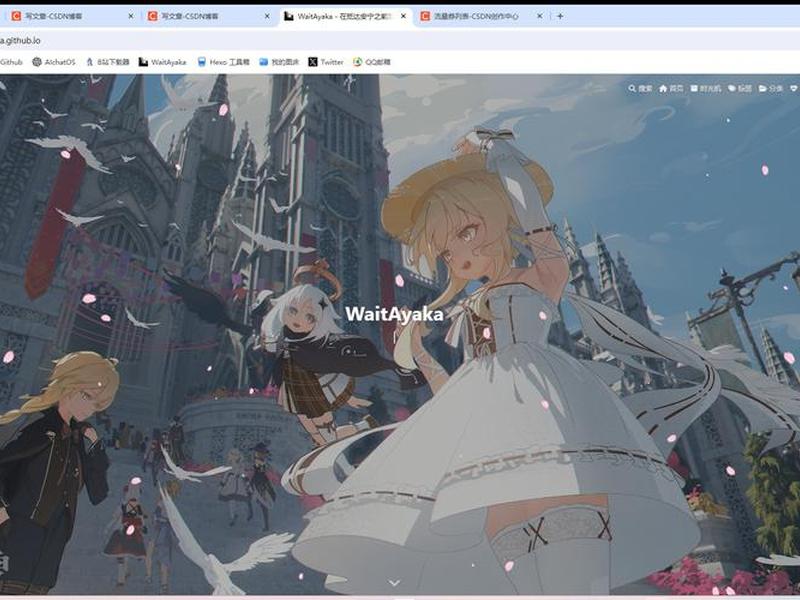Go to 首页 home in site navigation
800x600 pixels.
click(671, 89)
